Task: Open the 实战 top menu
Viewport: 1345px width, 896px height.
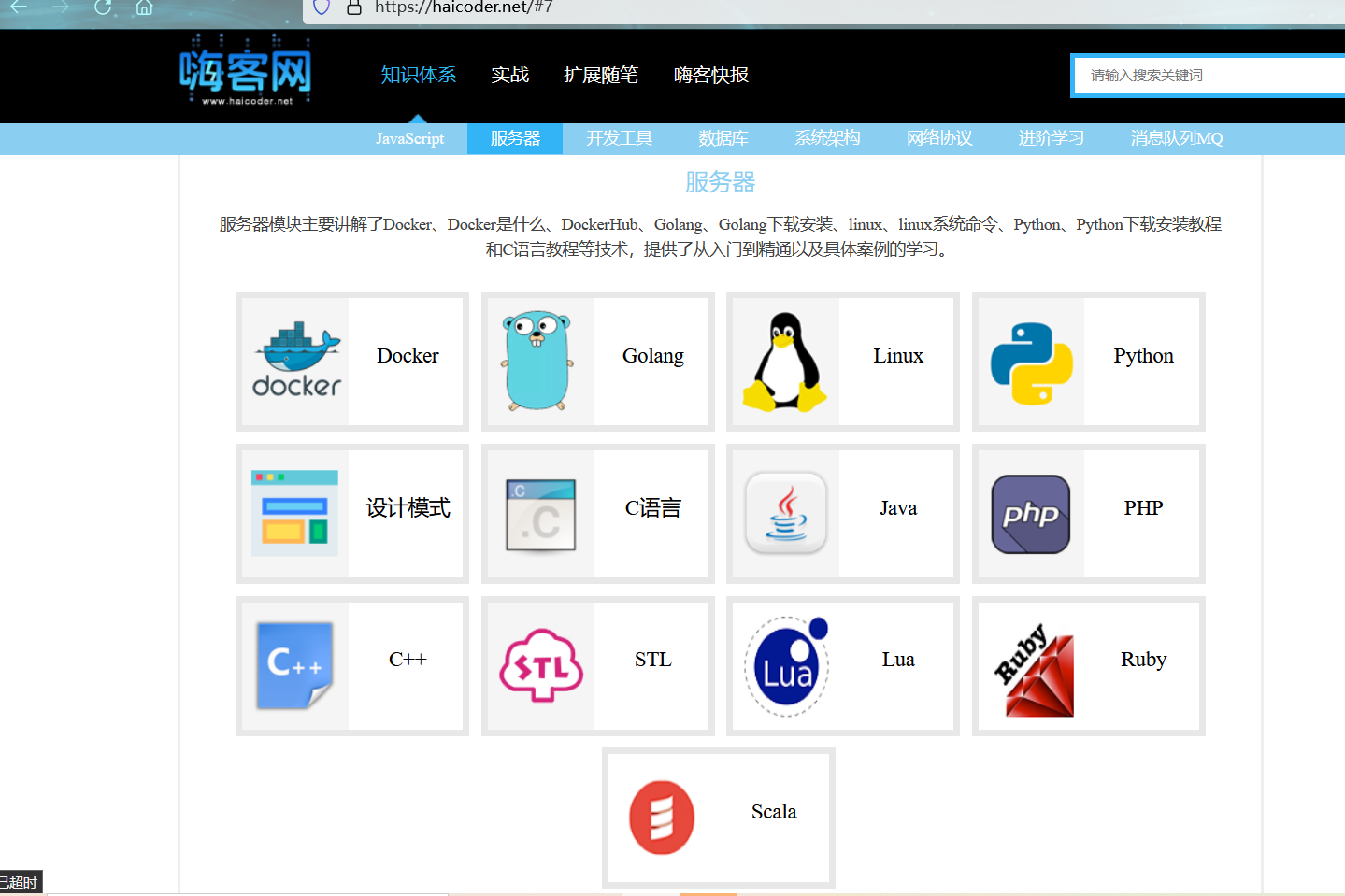Action: [x=510, y=75]
